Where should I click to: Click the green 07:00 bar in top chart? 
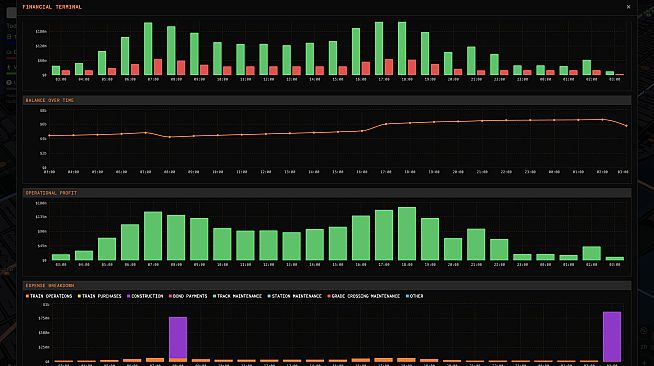(148, 48)
